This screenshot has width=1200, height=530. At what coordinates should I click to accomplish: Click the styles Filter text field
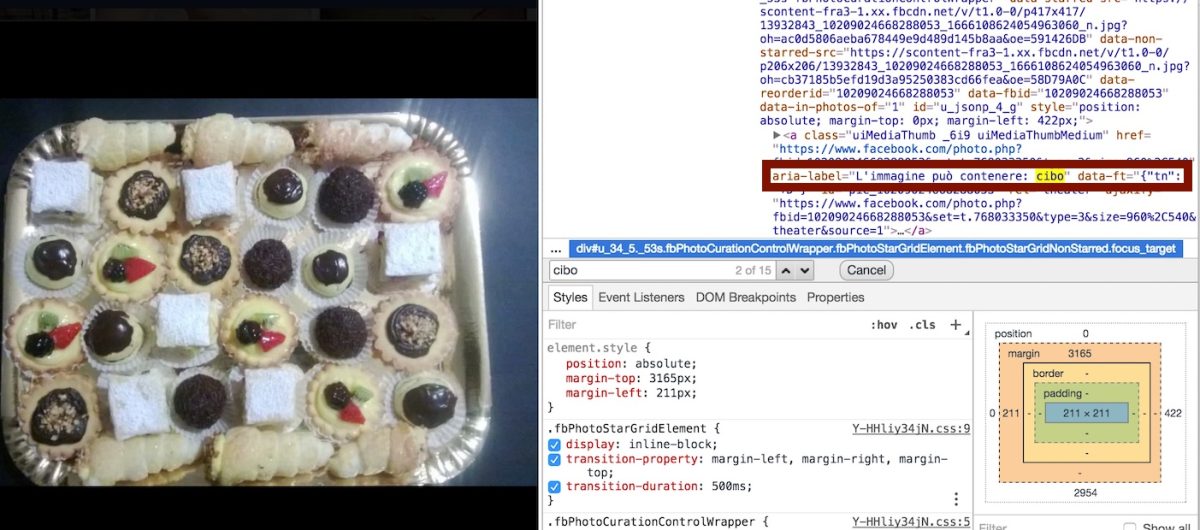700,325
